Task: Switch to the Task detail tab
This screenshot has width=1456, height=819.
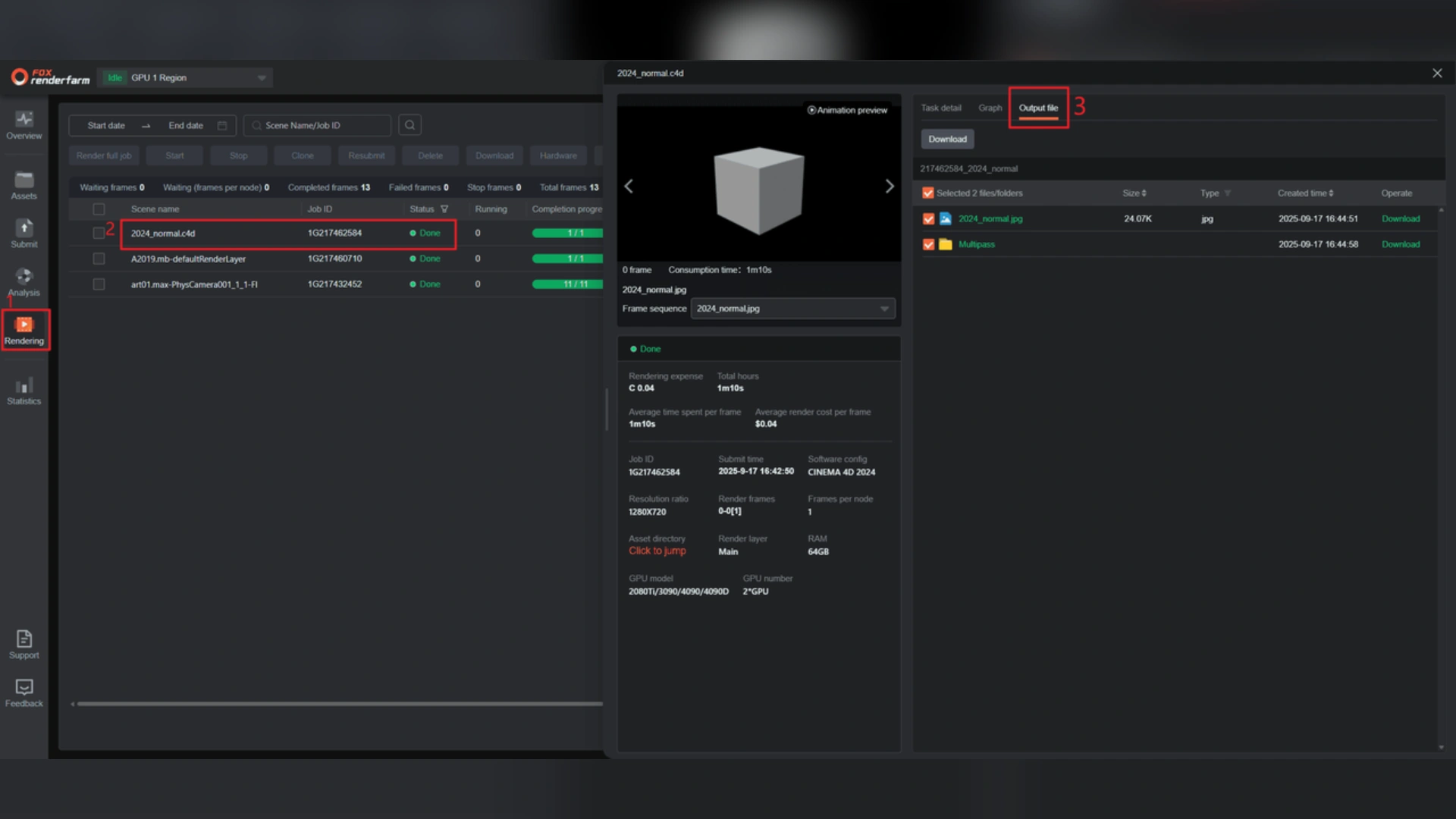Action: click(941, 108)
